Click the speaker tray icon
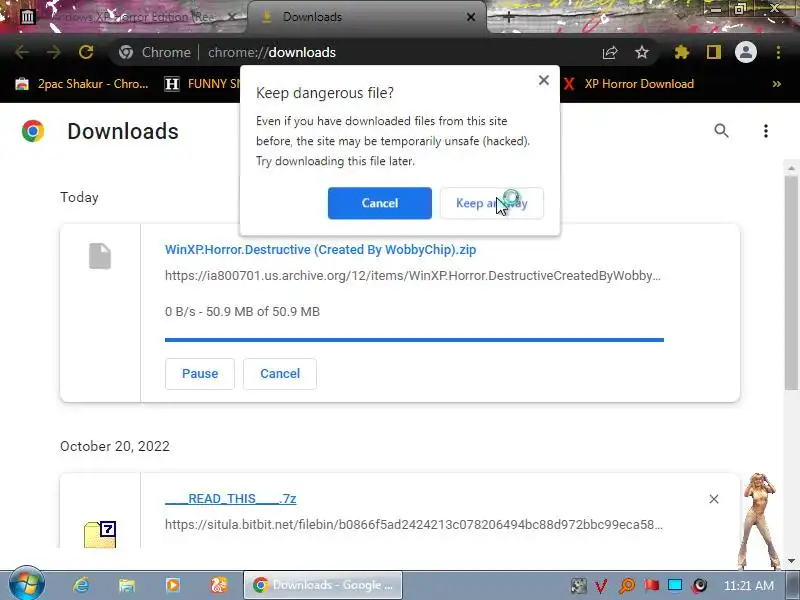The height and width of the screenshot is (600, 800). [x=700, y=585]
